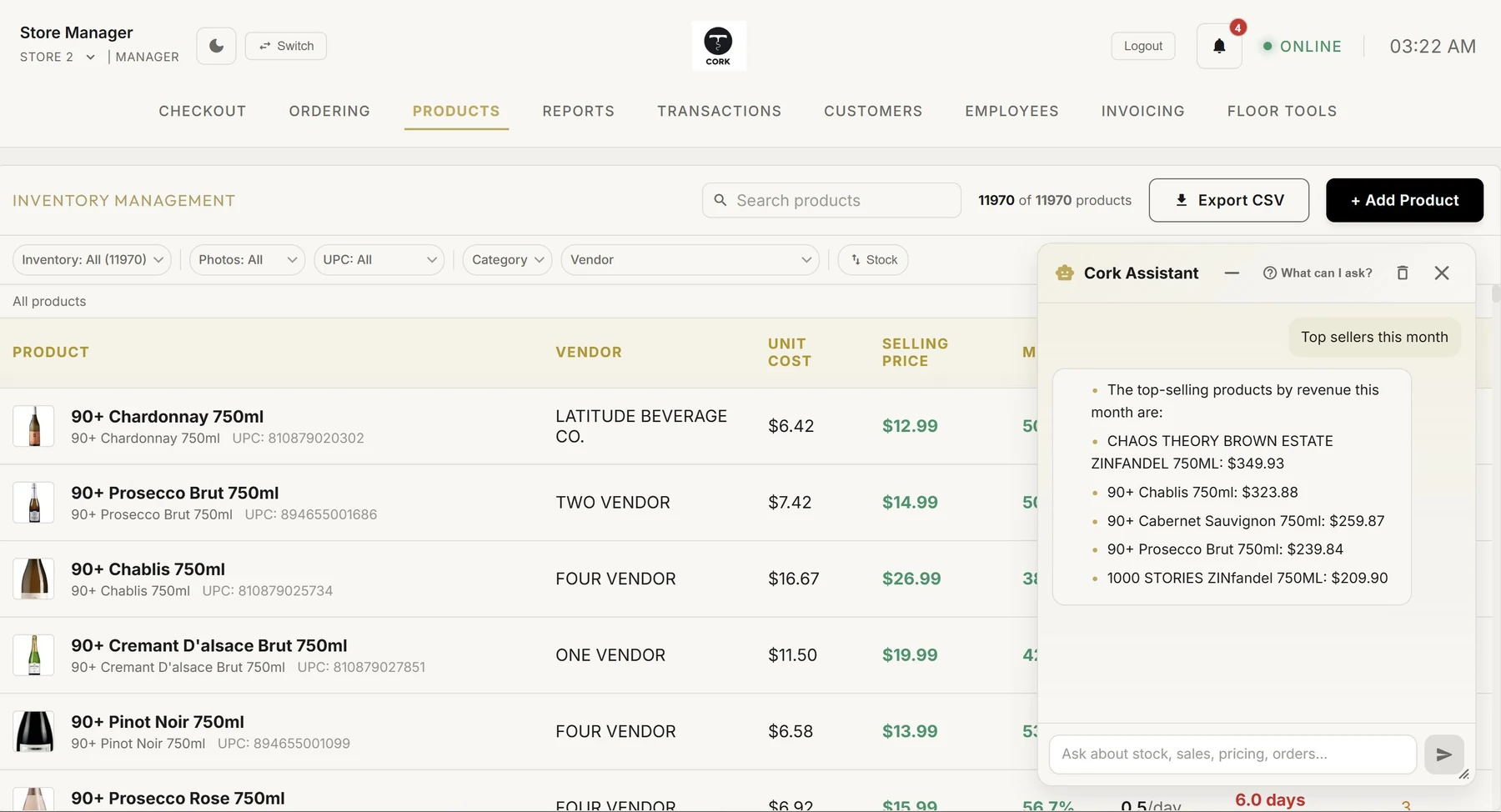Grab the assistant panel resize handle

pyautogui.click(x=1463, y=774)
